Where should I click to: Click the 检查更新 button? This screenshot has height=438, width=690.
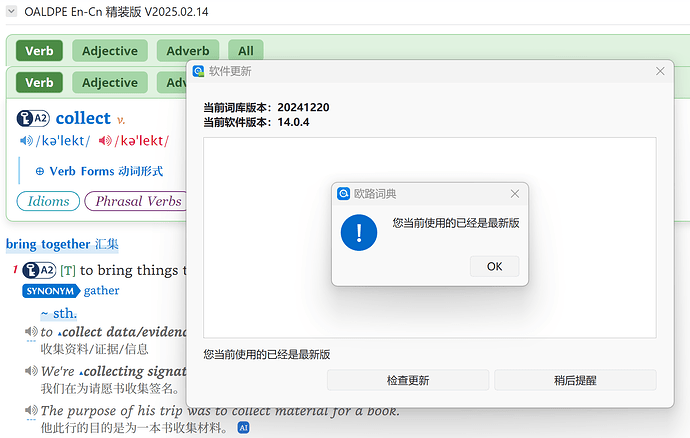tap(408, 380)
